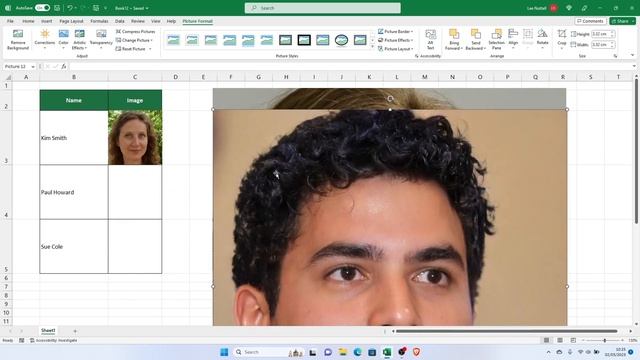Select the cell containing Paul Howard
The image size is (640, 360).
[x=74, y=192]
